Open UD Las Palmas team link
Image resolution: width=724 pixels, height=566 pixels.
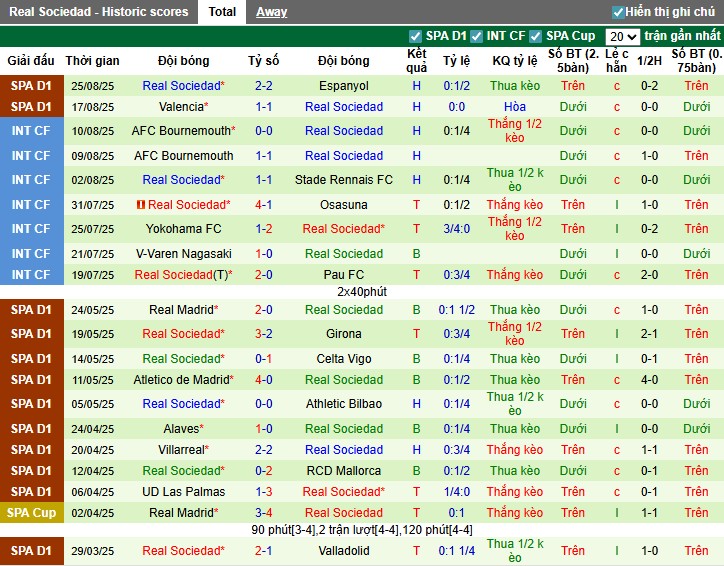click(x=183, y=492)
